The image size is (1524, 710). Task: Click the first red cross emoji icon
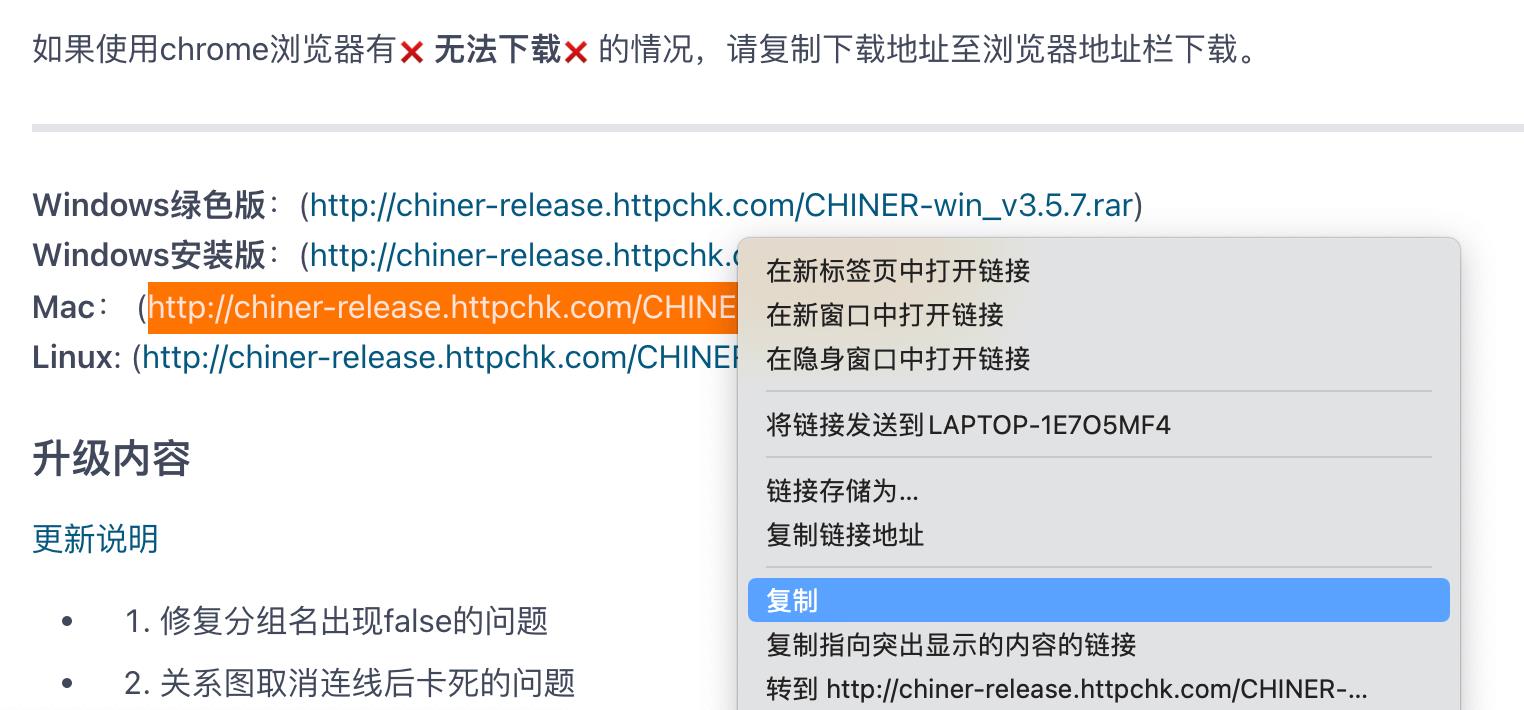[x=411, y=52]
